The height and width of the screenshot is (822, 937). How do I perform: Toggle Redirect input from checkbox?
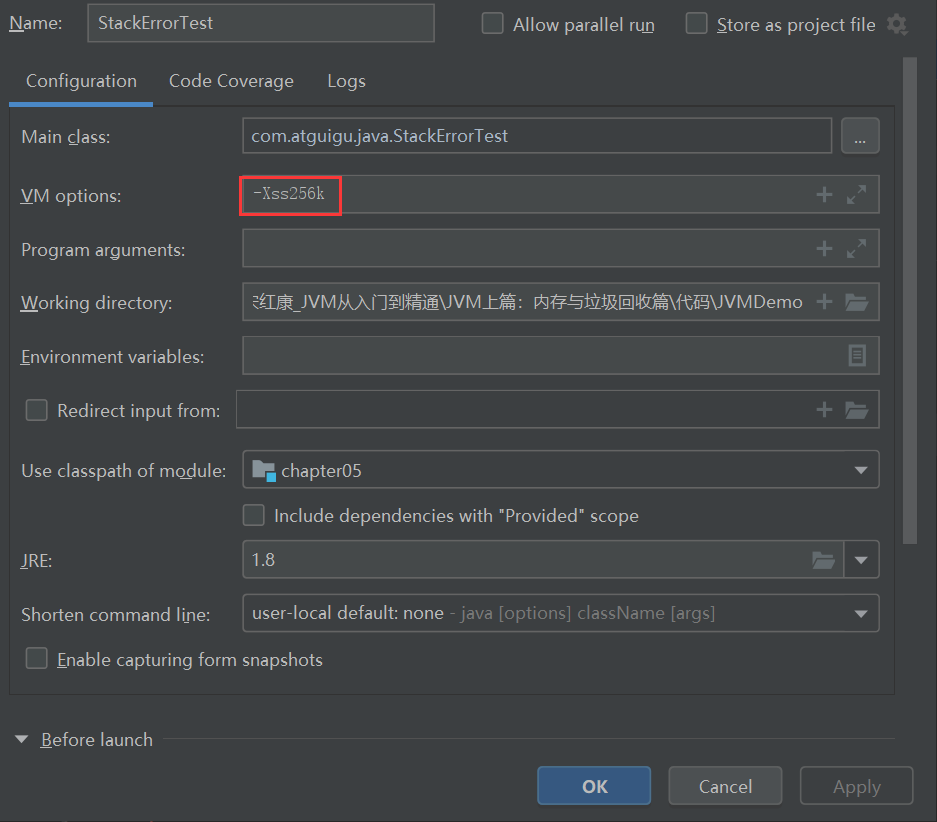tap(37, 410)
